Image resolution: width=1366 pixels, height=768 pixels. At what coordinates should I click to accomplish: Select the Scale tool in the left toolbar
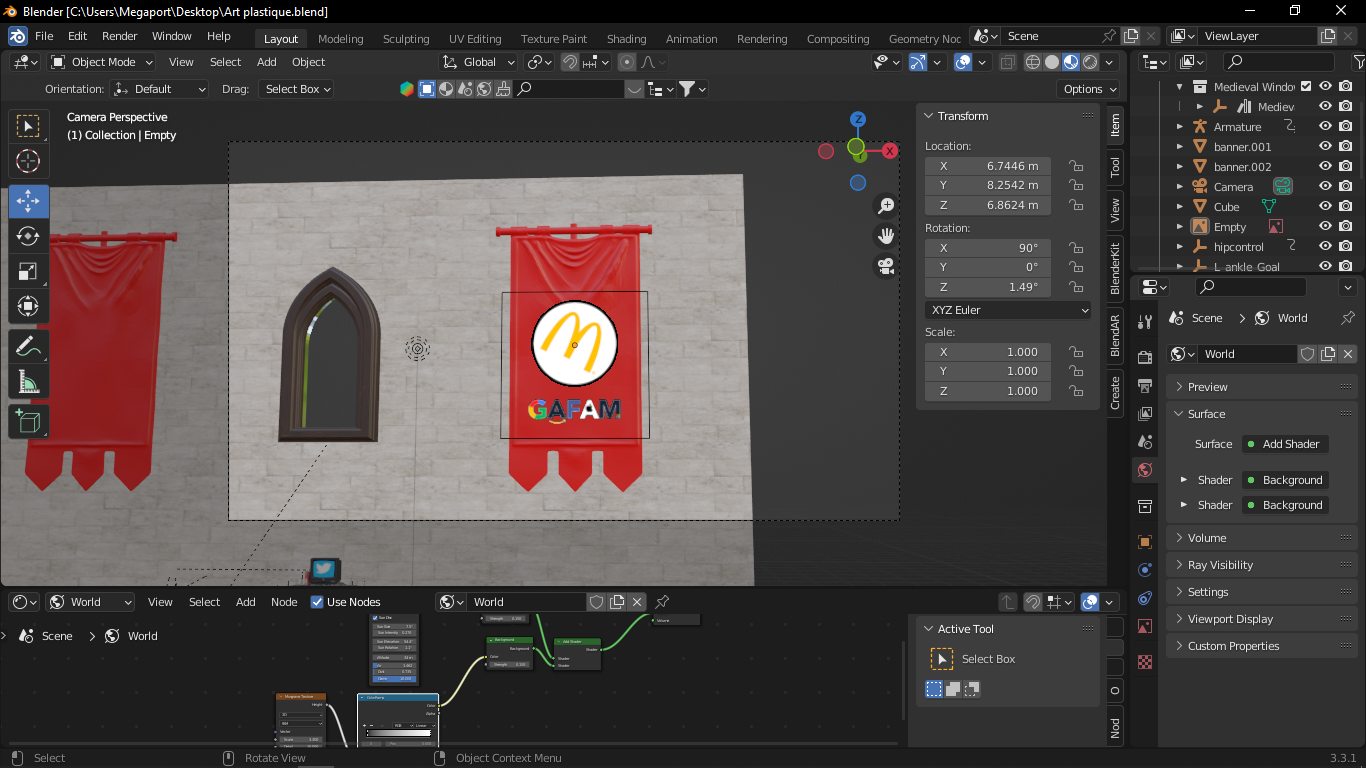coord(28,271)
